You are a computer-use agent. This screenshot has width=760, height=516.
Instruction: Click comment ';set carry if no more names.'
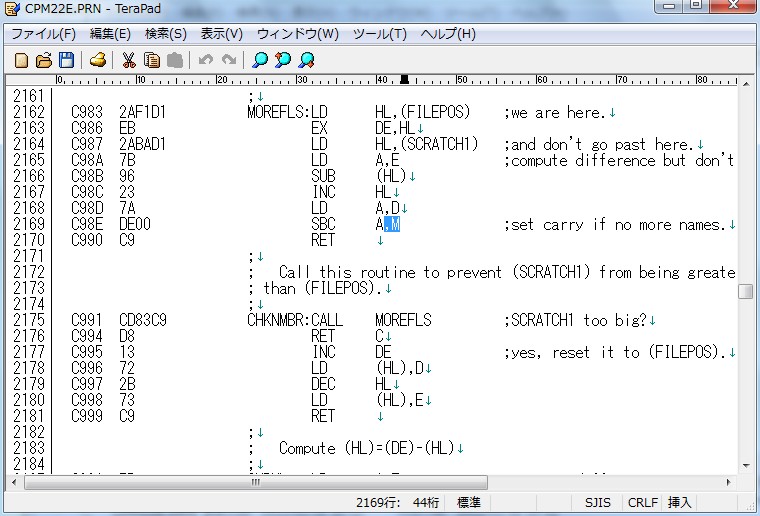coord(615,224)
